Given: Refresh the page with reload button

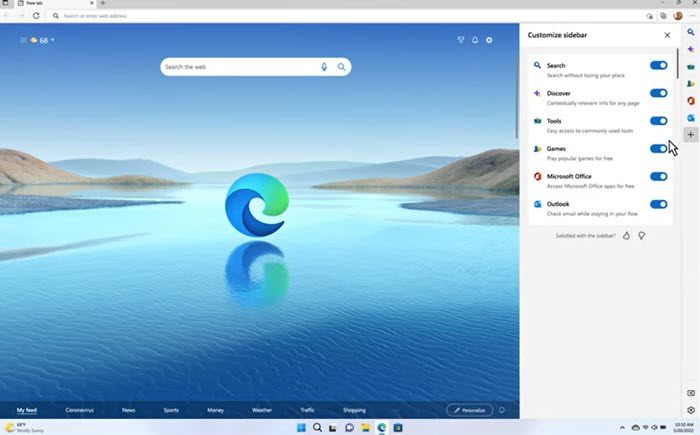Looking at the screenshot, I should click(36, 16).
